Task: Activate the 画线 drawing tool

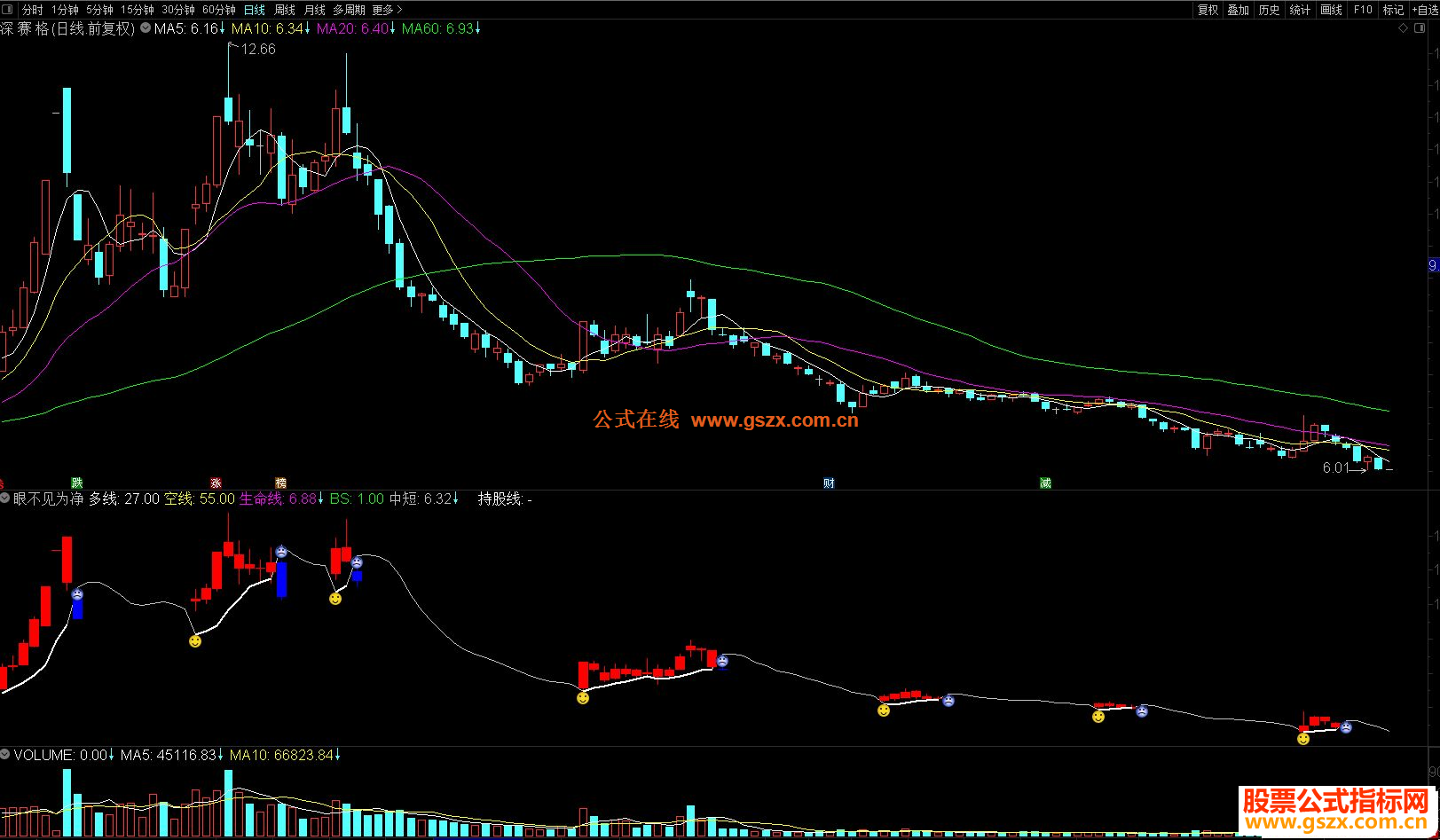Action: (x=1332, y=10)
